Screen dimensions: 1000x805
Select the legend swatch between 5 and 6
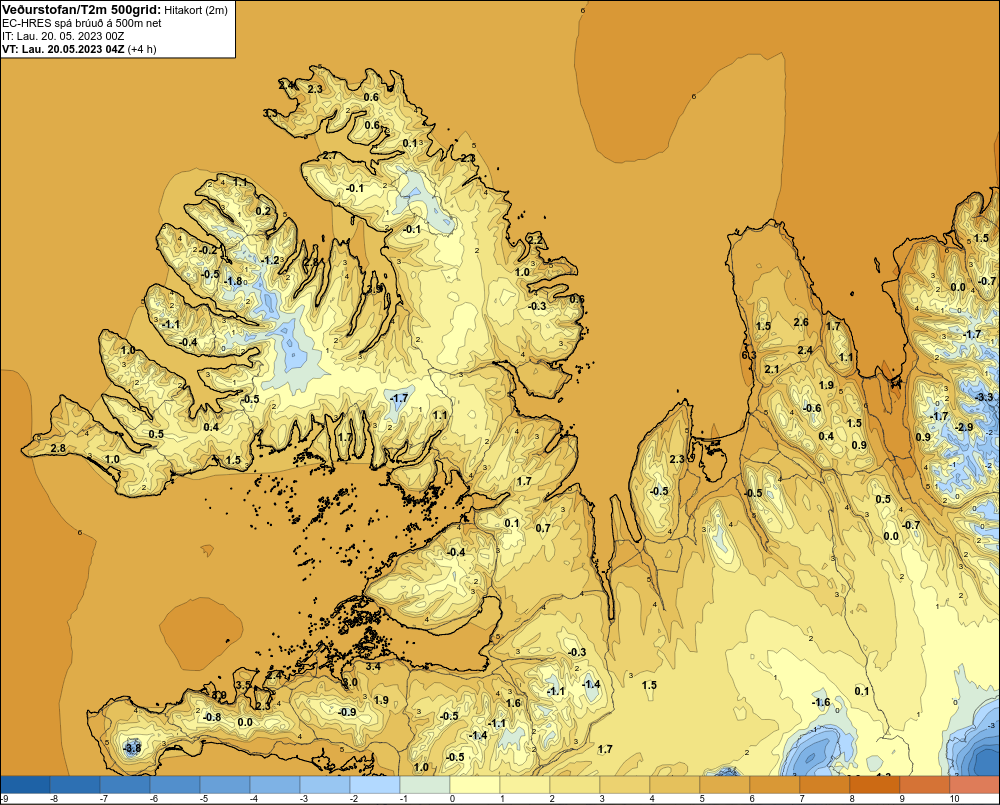(x=724, y=784)
